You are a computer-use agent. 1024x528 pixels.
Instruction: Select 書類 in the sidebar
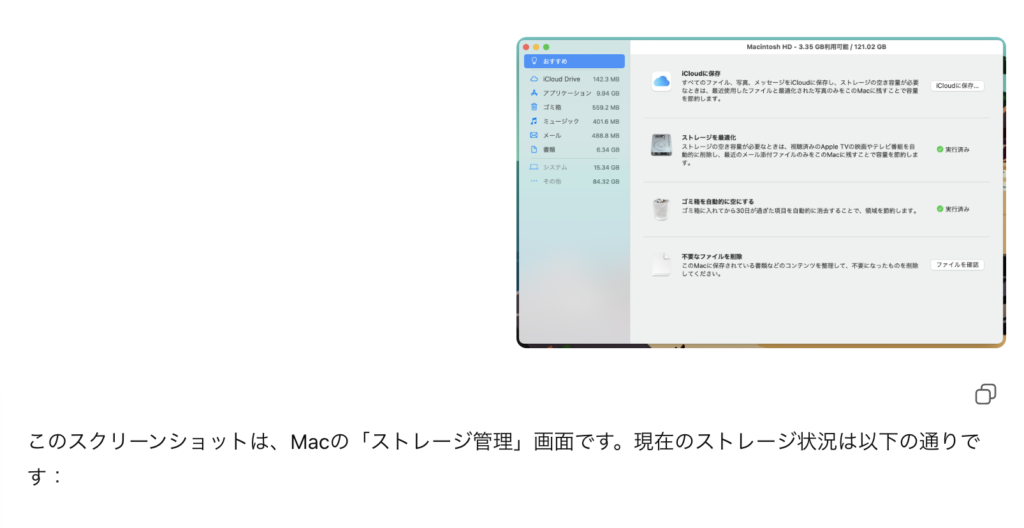pos(574,150)
